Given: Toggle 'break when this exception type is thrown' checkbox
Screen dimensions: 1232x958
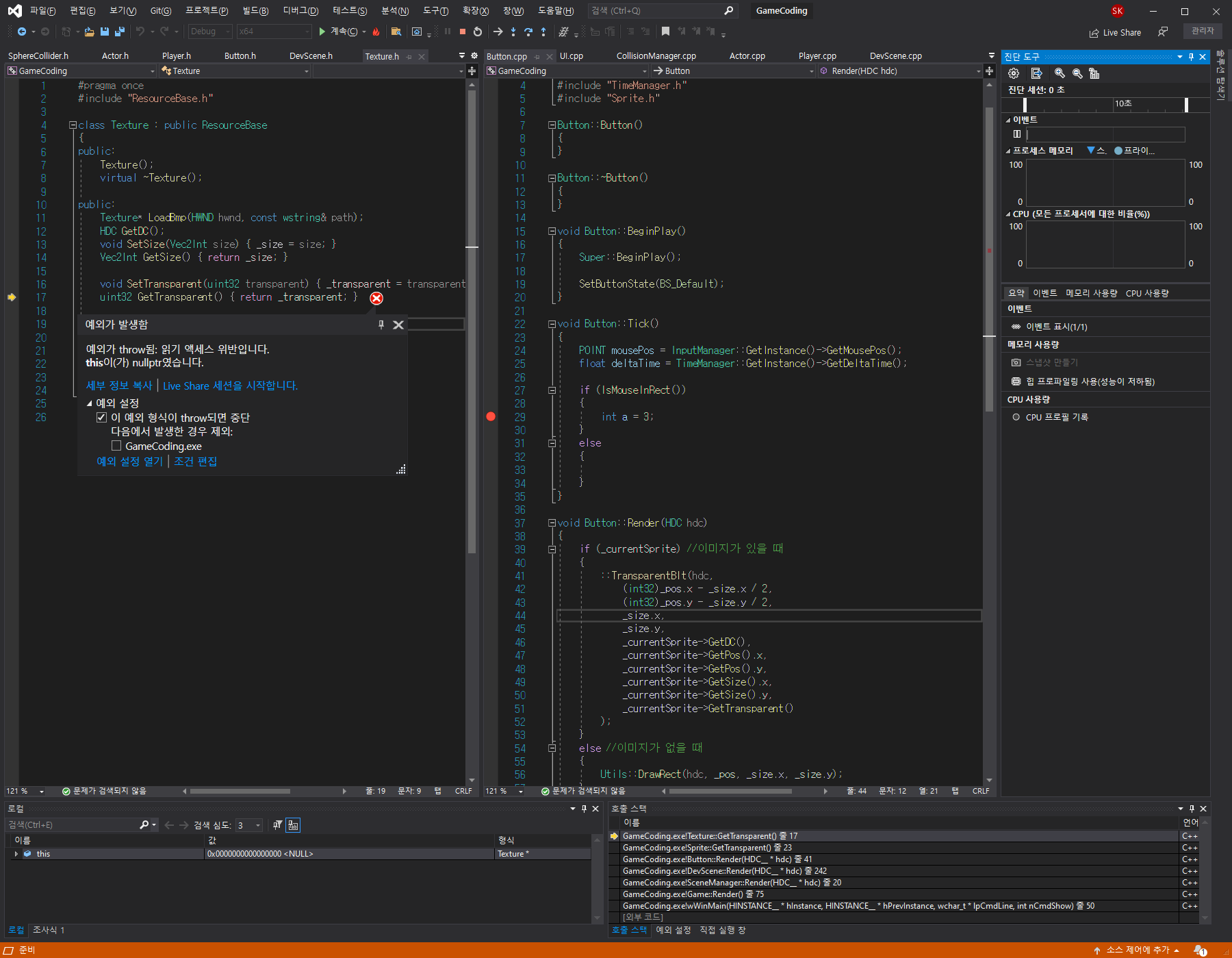Looking at the screenshot, I should coord(101,418).
